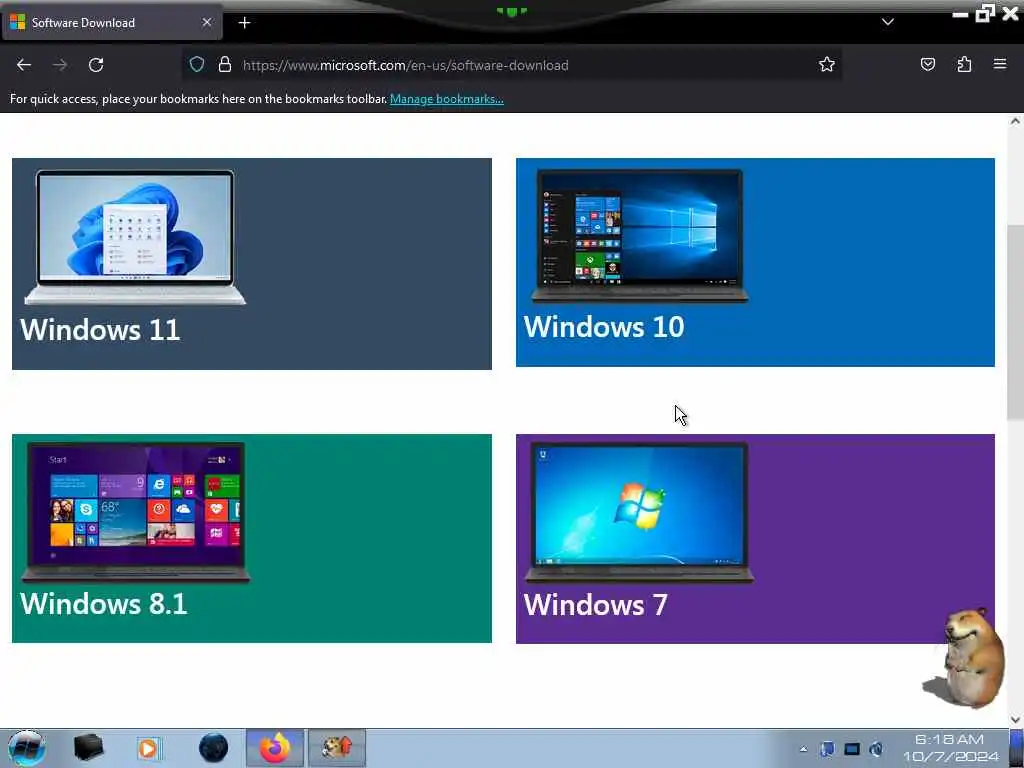Close the Software Download tab

pos(206,22)
